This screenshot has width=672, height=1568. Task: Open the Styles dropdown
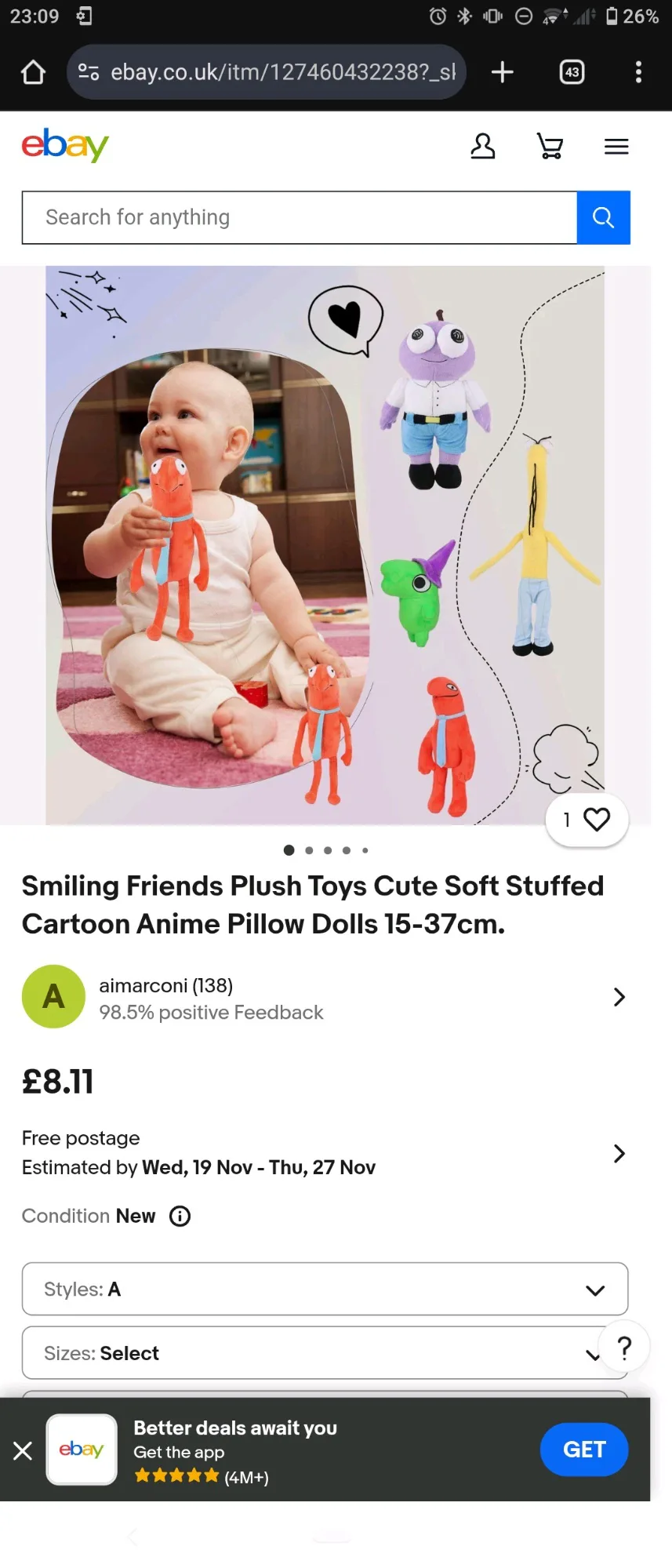point(325,1289)
